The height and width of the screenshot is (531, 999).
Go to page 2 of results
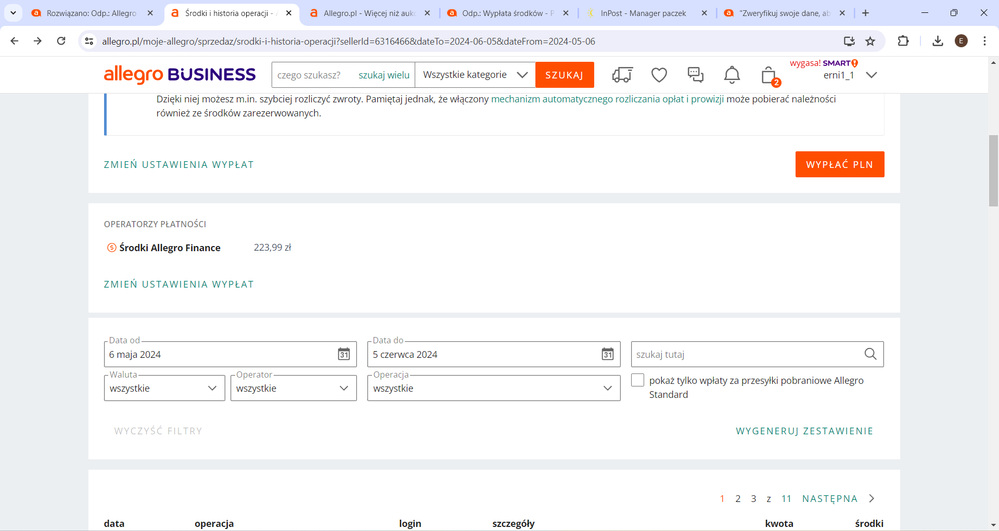[x=738, y=498]
